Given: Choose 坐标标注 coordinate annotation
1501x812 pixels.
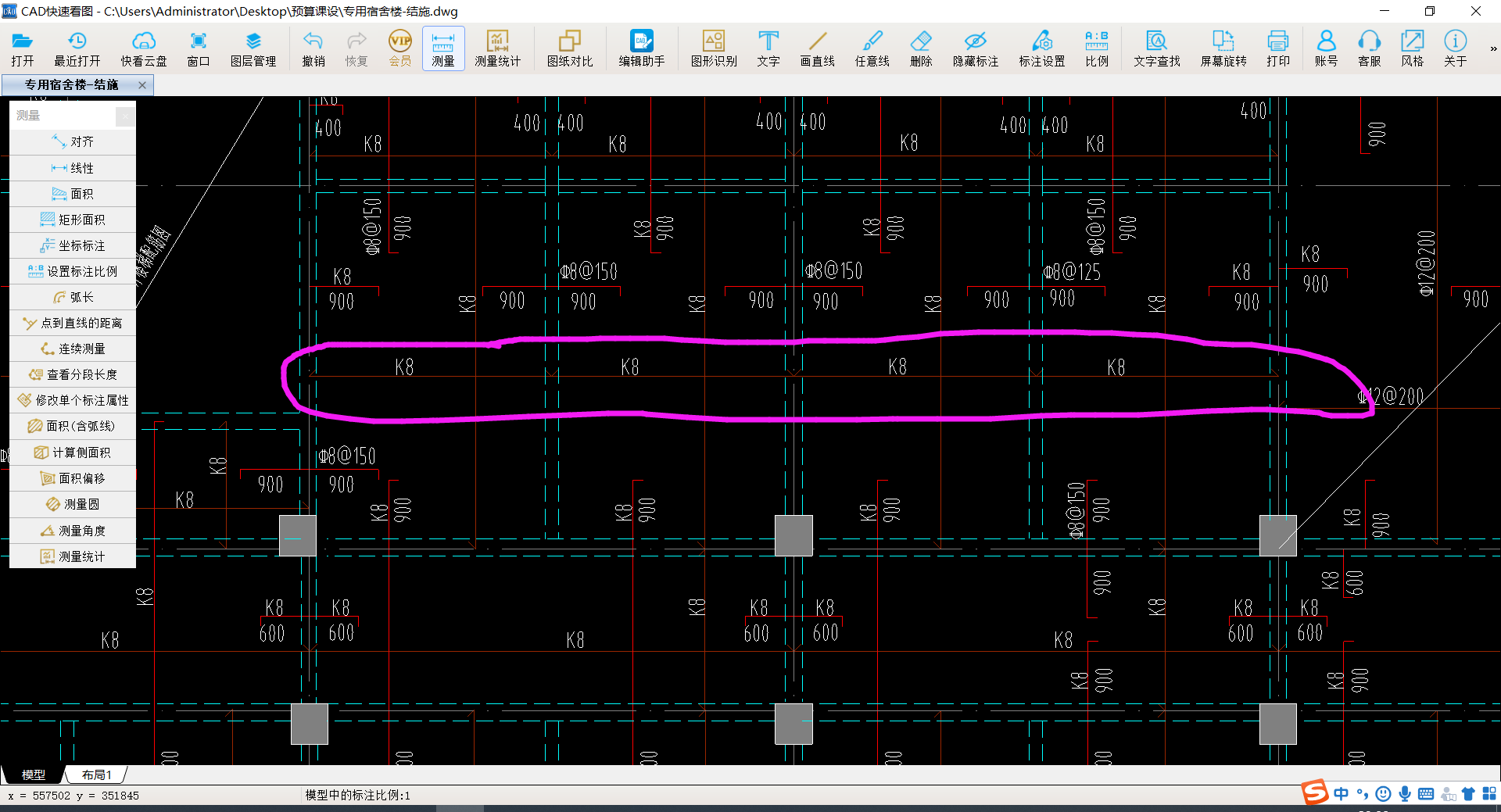Looking at the screenshot, I should click(73, 245).
